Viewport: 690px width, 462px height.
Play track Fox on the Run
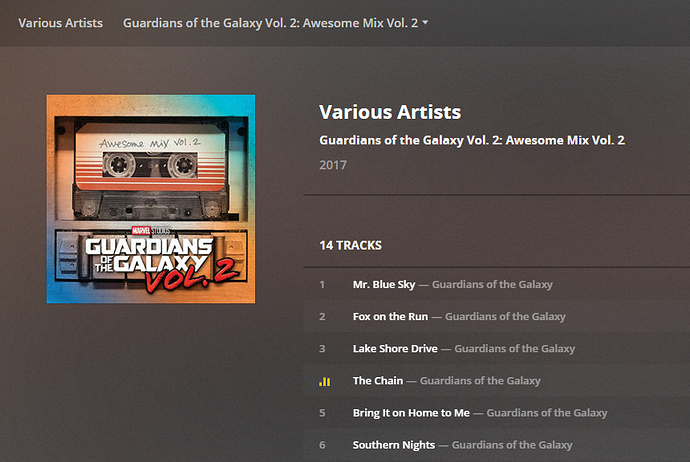pyautogui.click(x=390, y=317)
